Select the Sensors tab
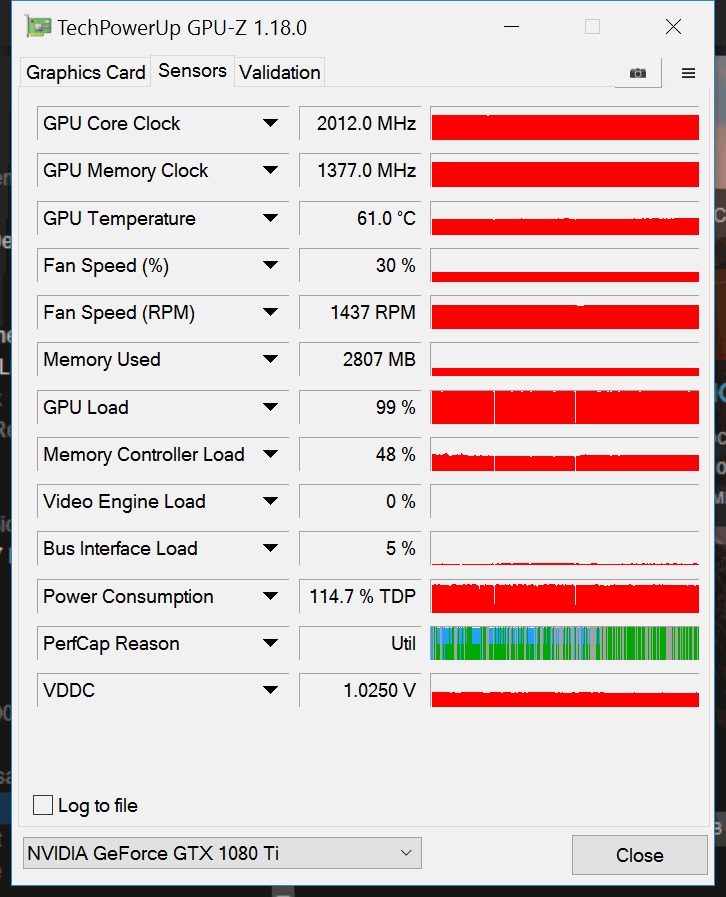Image resolution: width=726 pixels, height=897 pixels. (x=192, y=71)
